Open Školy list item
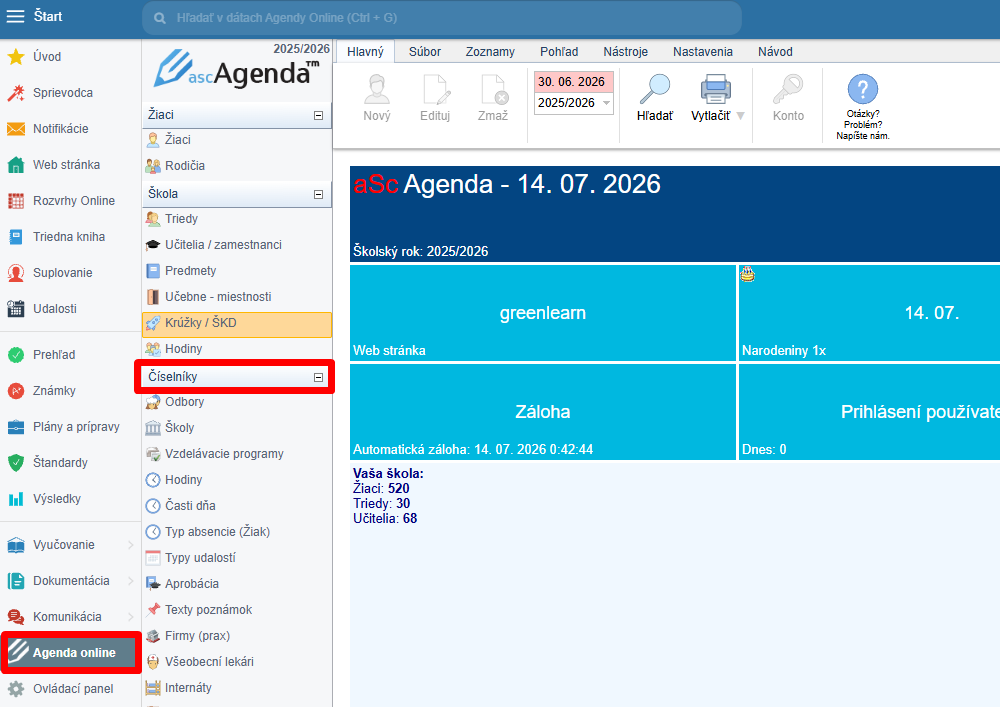The image size is (1000, 707). [x=237, y=428]
